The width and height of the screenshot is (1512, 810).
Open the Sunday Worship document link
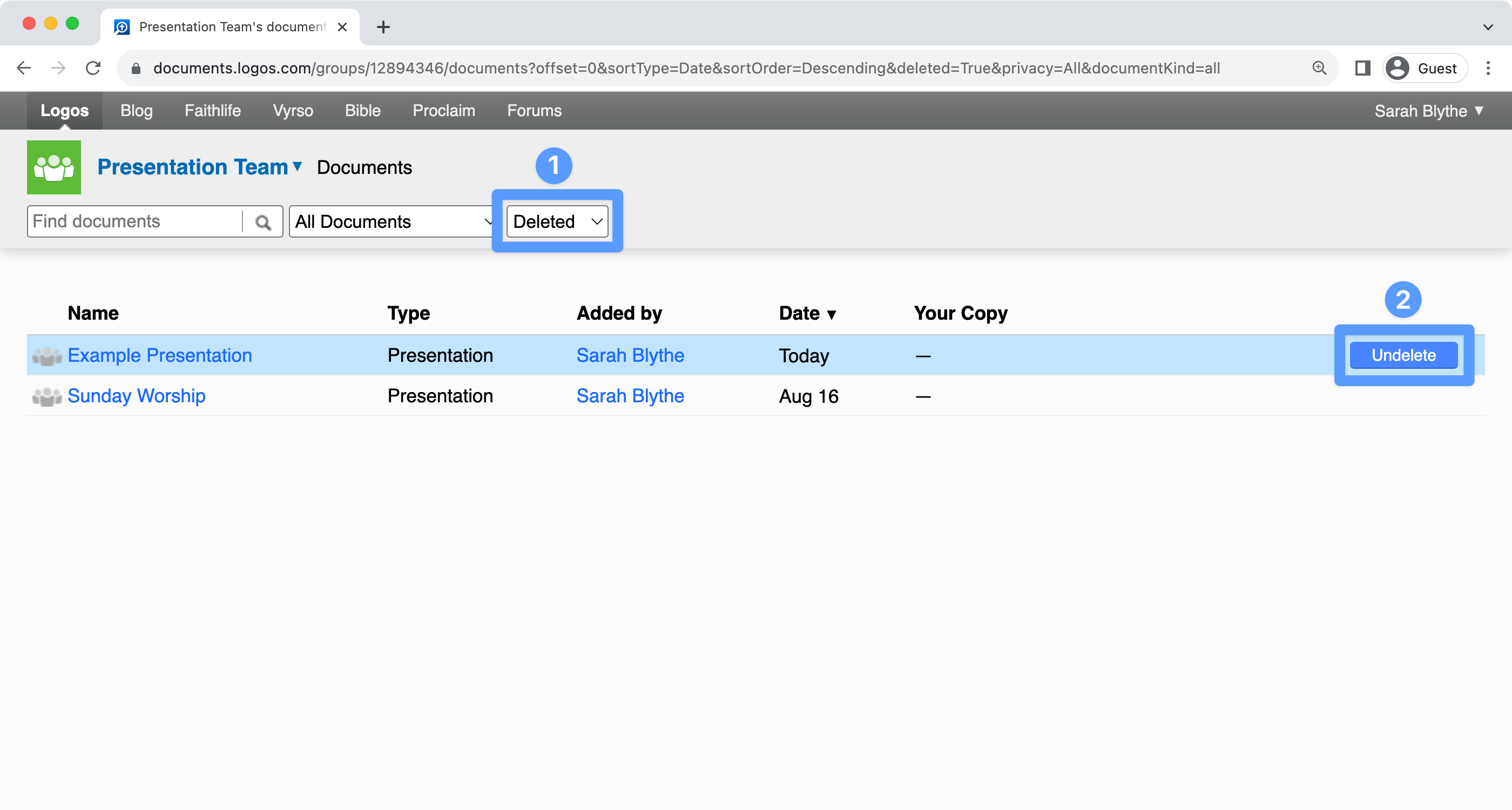tap(137, 396)
